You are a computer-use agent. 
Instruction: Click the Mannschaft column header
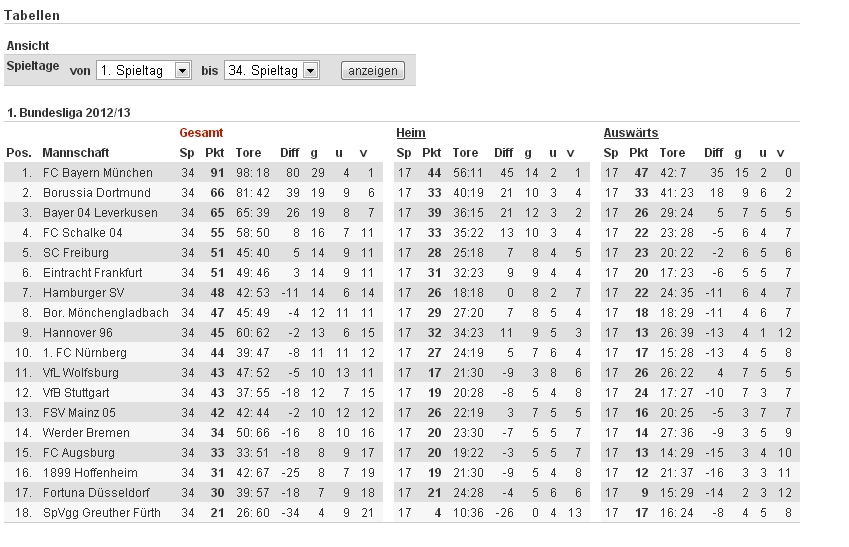pyautogui.click(x=75, y=153)
